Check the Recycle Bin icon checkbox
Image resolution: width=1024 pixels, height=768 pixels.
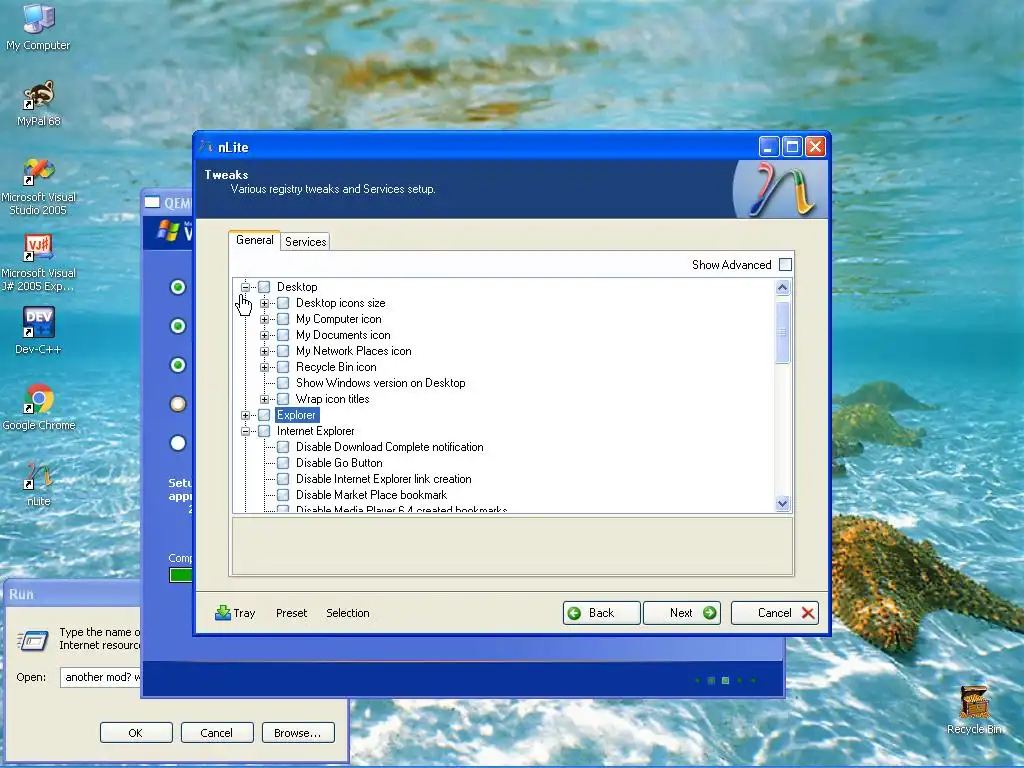click(283, 367)
